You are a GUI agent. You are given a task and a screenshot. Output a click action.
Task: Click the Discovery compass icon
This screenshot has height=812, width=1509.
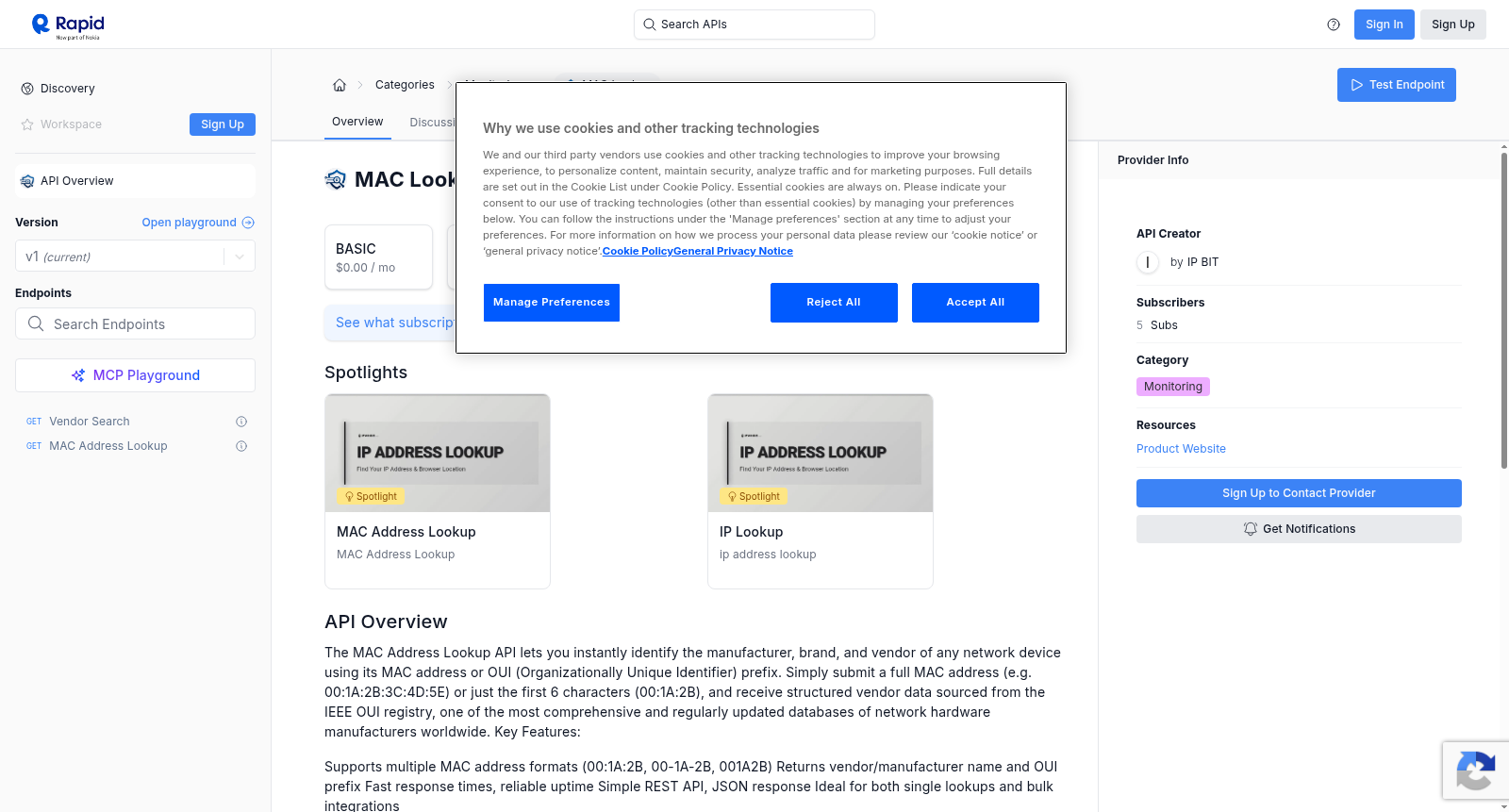click(x=27, y=89)
